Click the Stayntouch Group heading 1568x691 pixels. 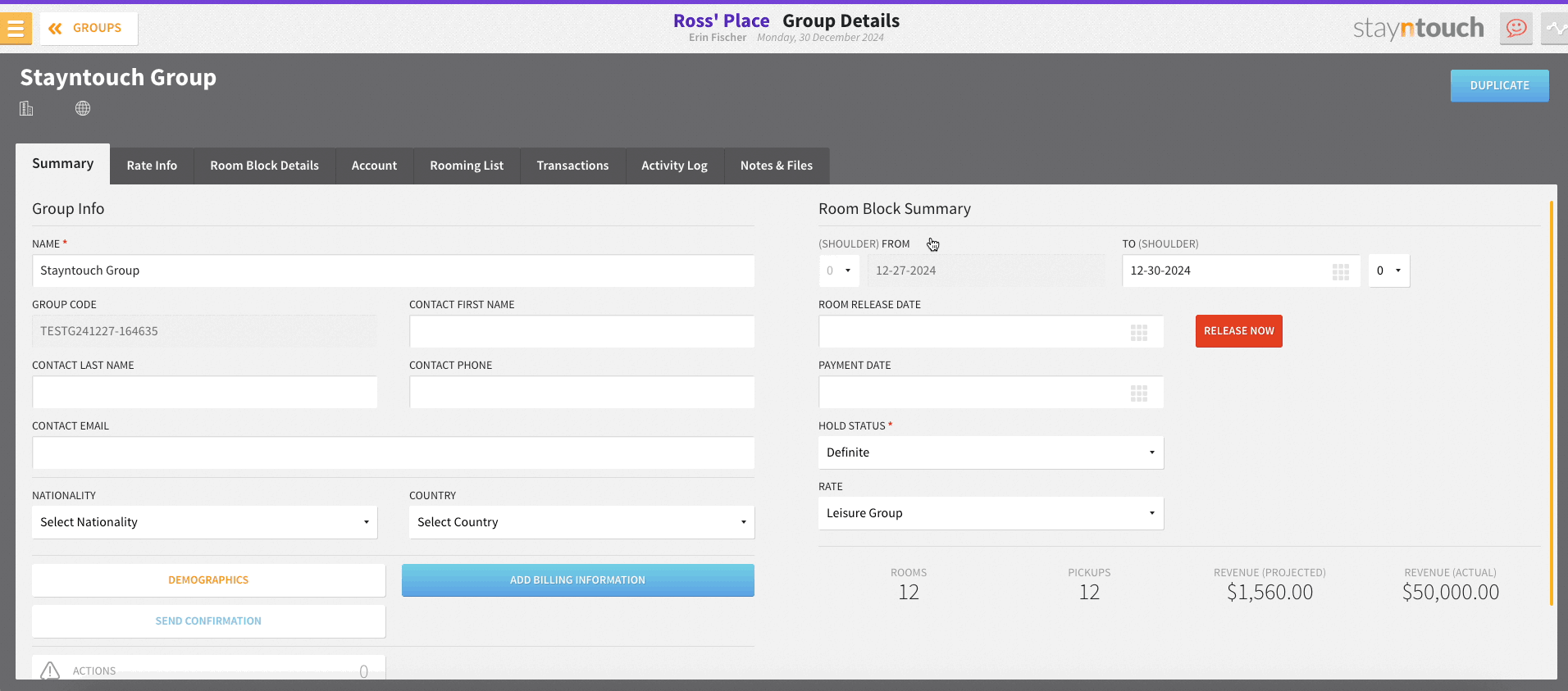(118, 78)
